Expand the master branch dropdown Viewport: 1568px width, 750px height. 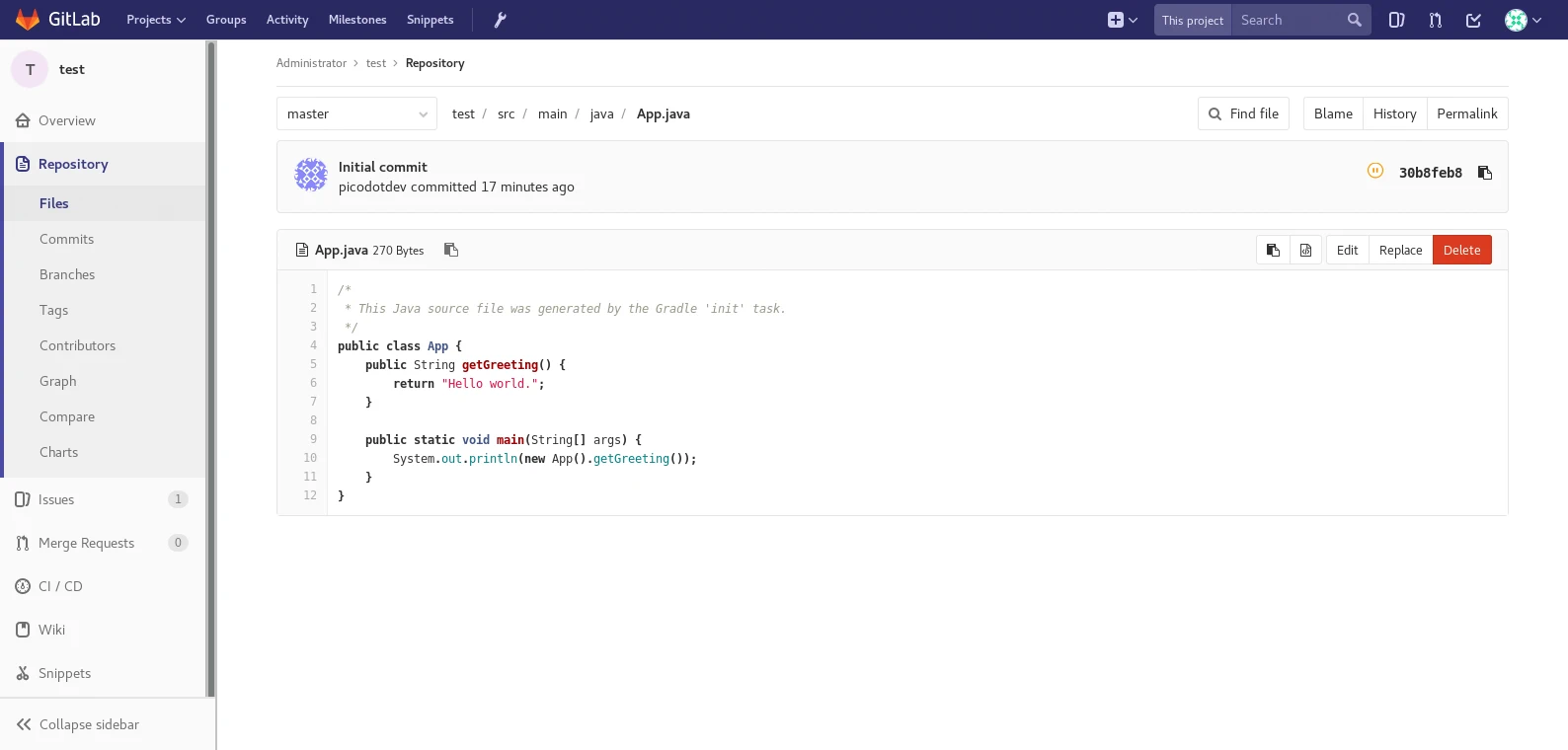[x=356, y=114]
